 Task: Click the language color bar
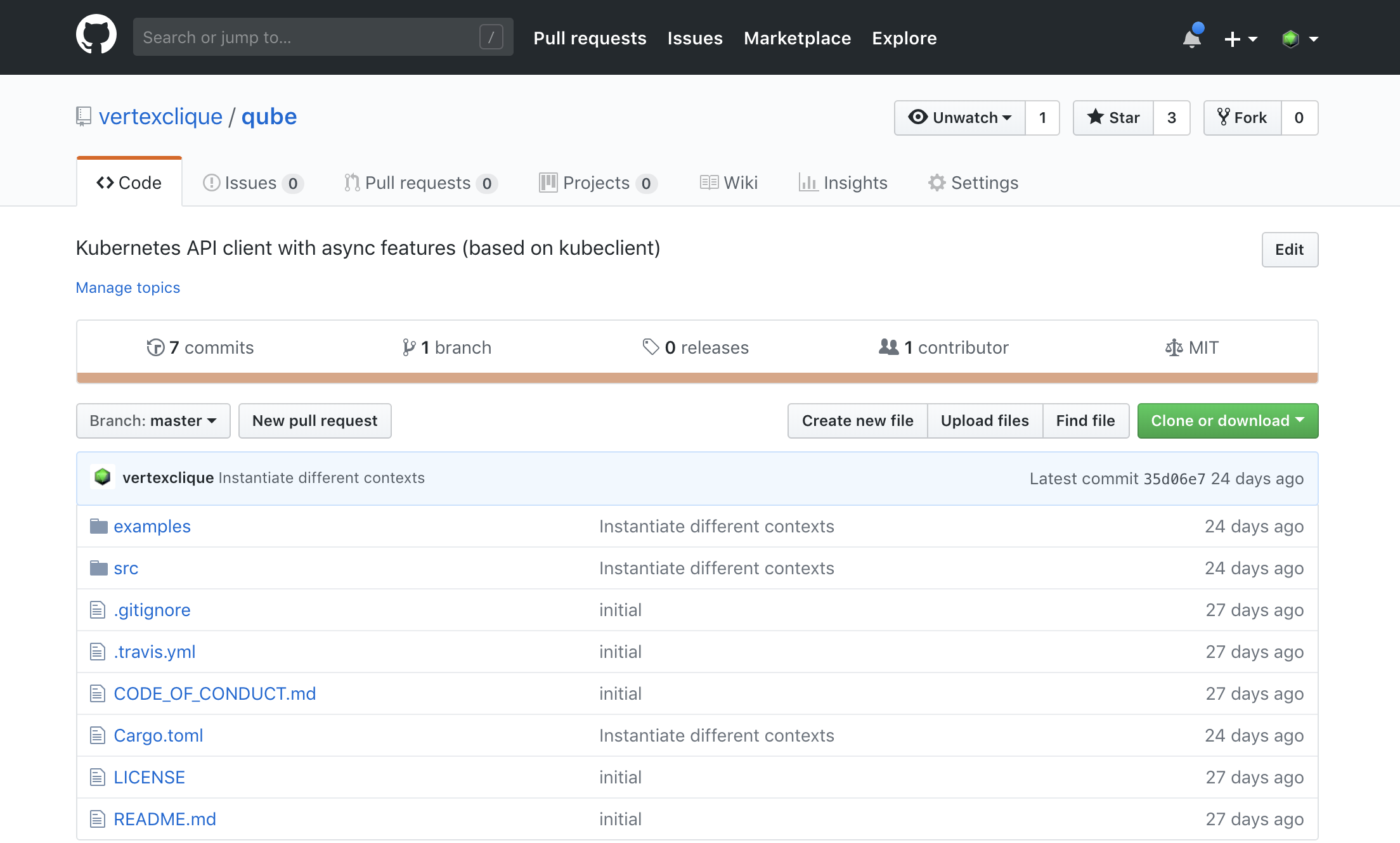[x=697, y=378]
